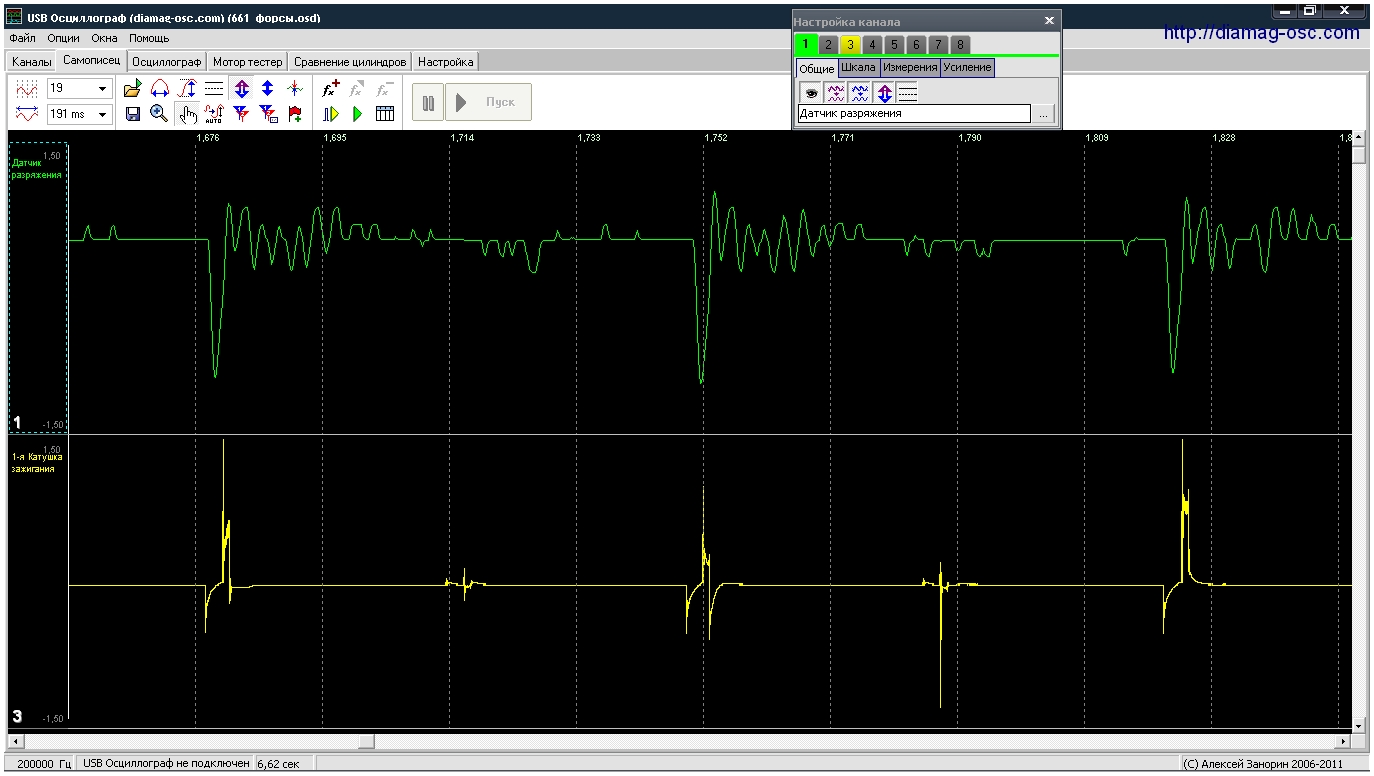The image size is (1374, 776).
Task: Open the Измерения tab in channel settings
Action: [x=910, y=68]
